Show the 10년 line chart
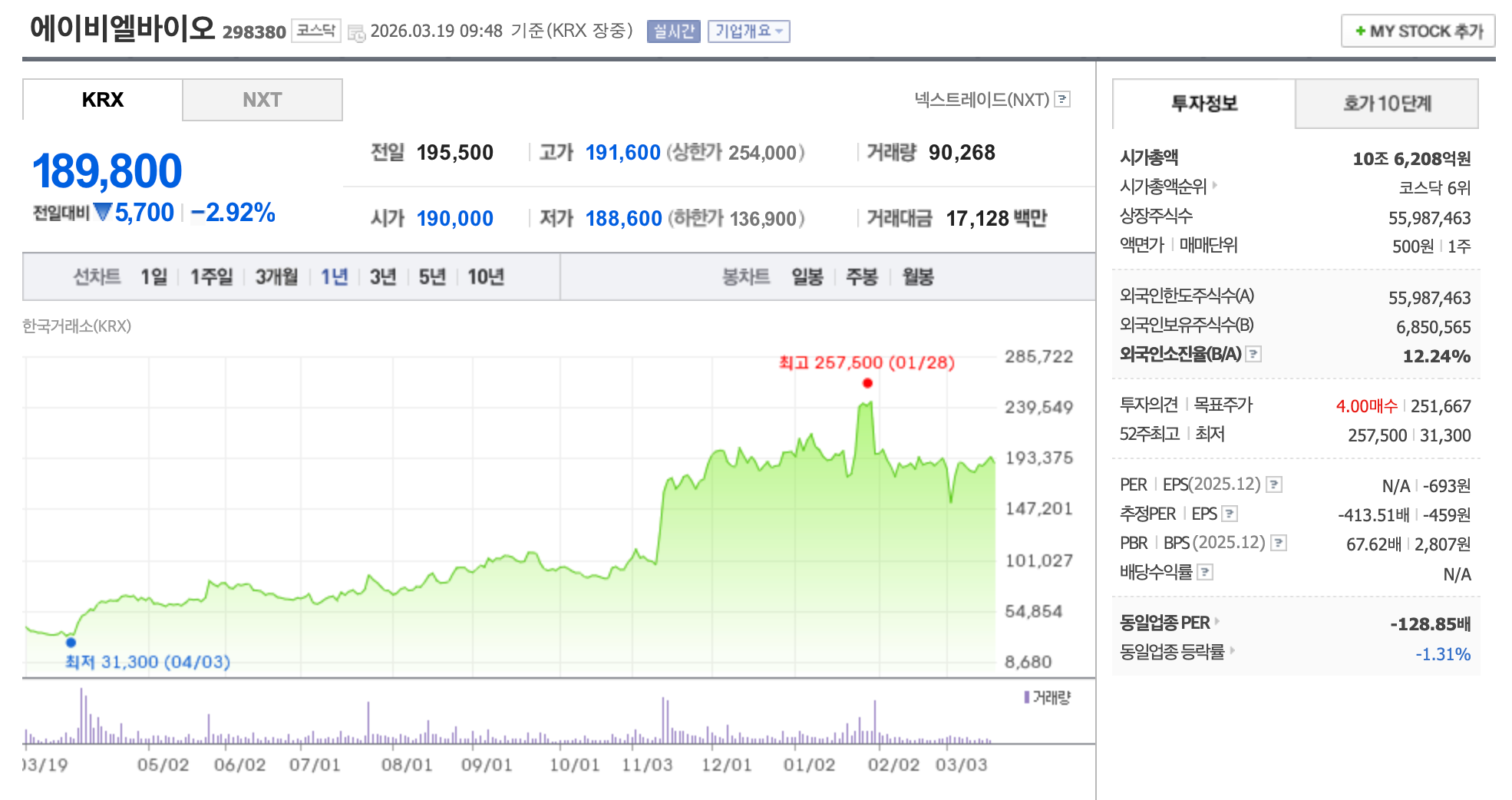Viewport: 1512px width, 800px height. pos(486,277)
